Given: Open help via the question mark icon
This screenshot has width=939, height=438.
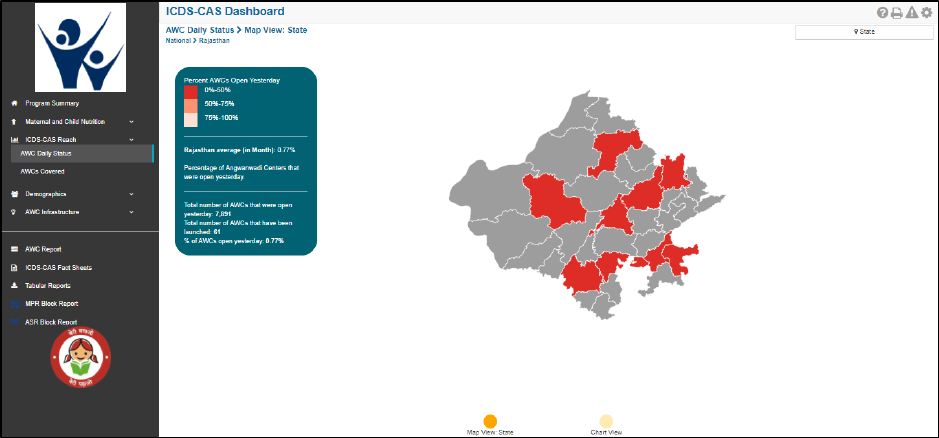Looking at the screenshot, I should 882,13.
